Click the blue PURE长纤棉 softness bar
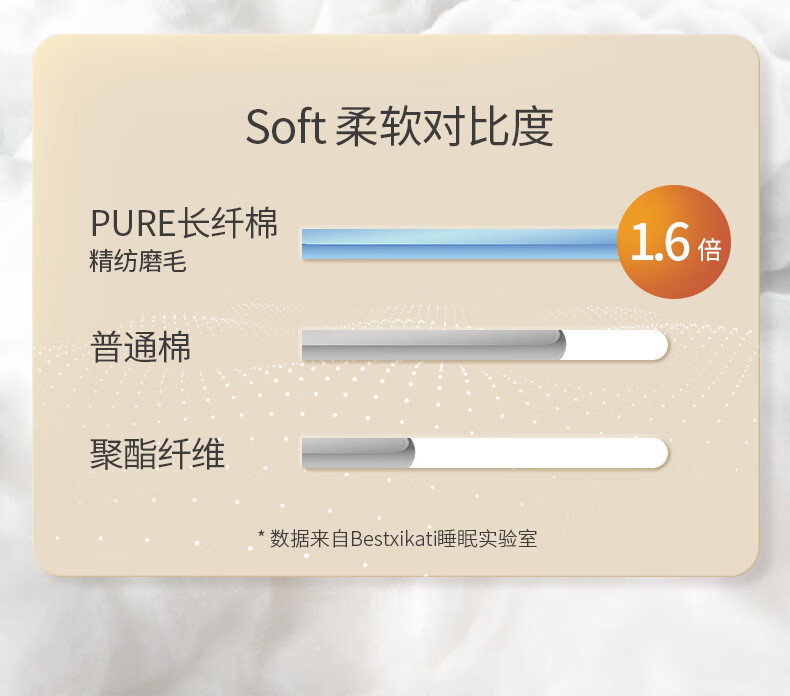The image size is (790, 696). [459, 244]
